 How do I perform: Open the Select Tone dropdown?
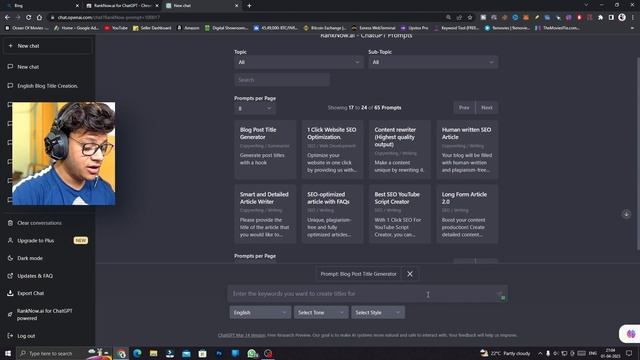tap(321, 312)
